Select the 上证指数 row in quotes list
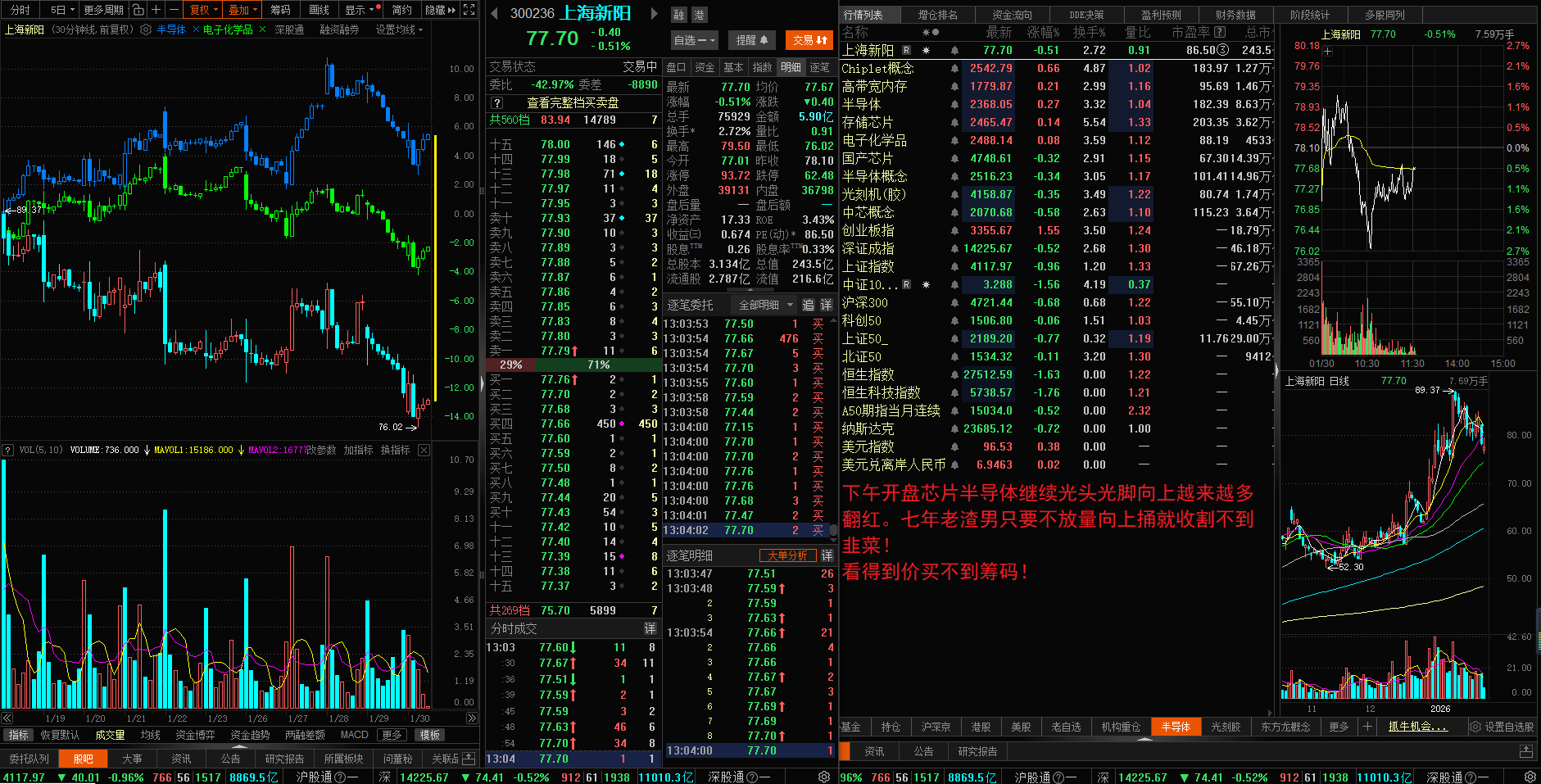Screen dimensions: 1541x784 pos(1057,267)
